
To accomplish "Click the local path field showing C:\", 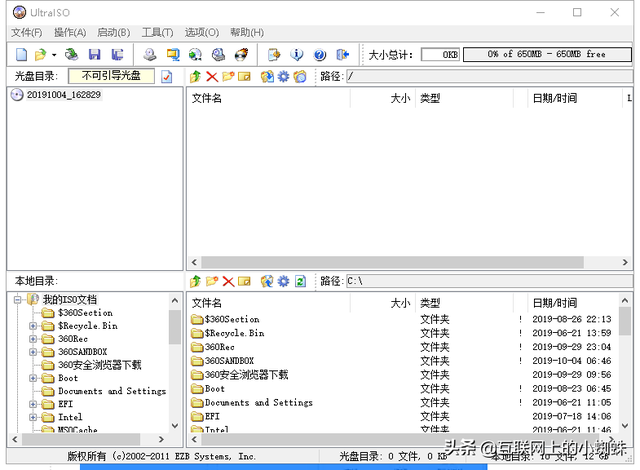I will click(x=489, y=281).
